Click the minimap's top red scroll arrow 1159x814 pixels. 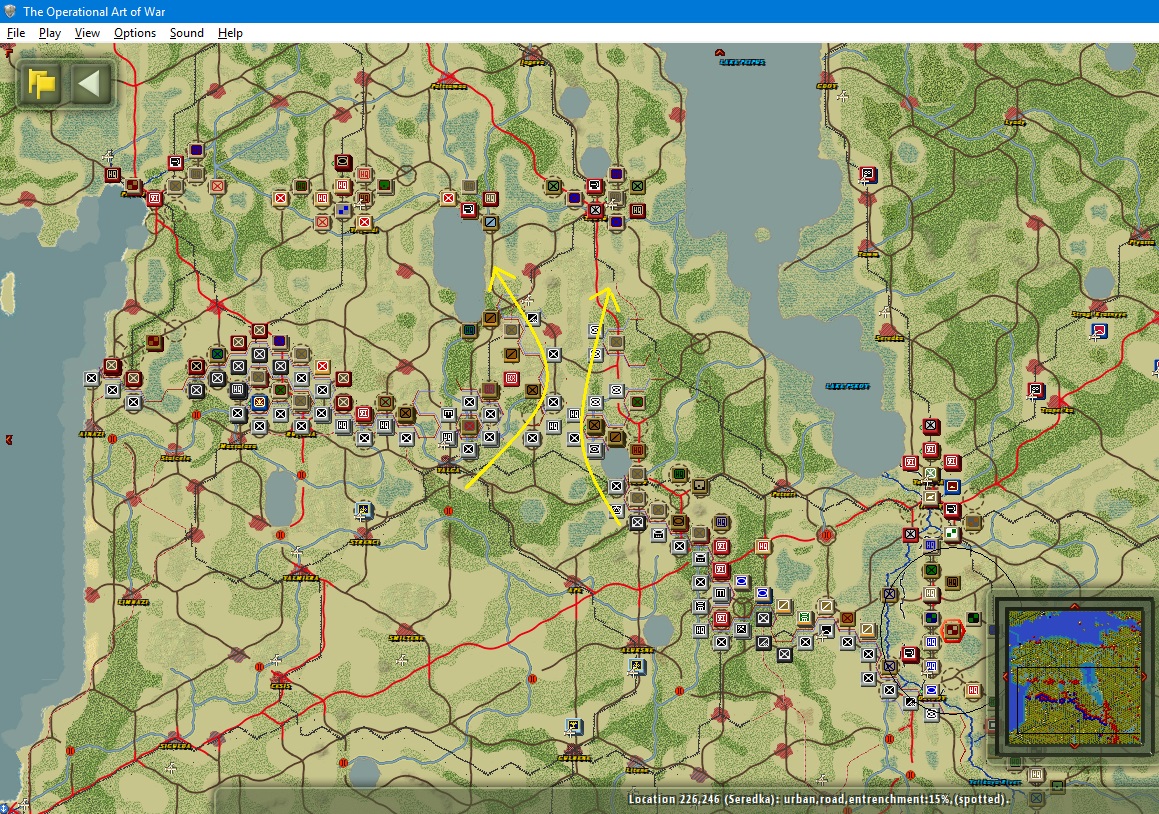tap(1074, 606)
